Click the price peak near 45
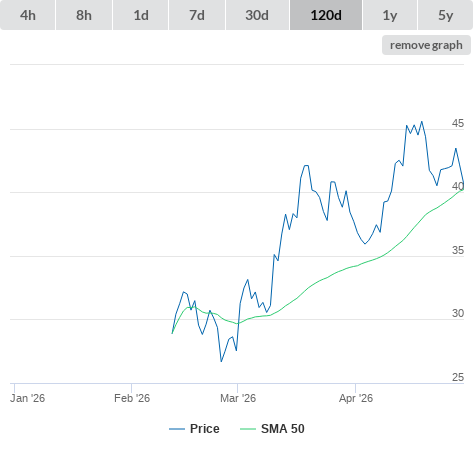The image size is (474, 455). coord(422,122)
